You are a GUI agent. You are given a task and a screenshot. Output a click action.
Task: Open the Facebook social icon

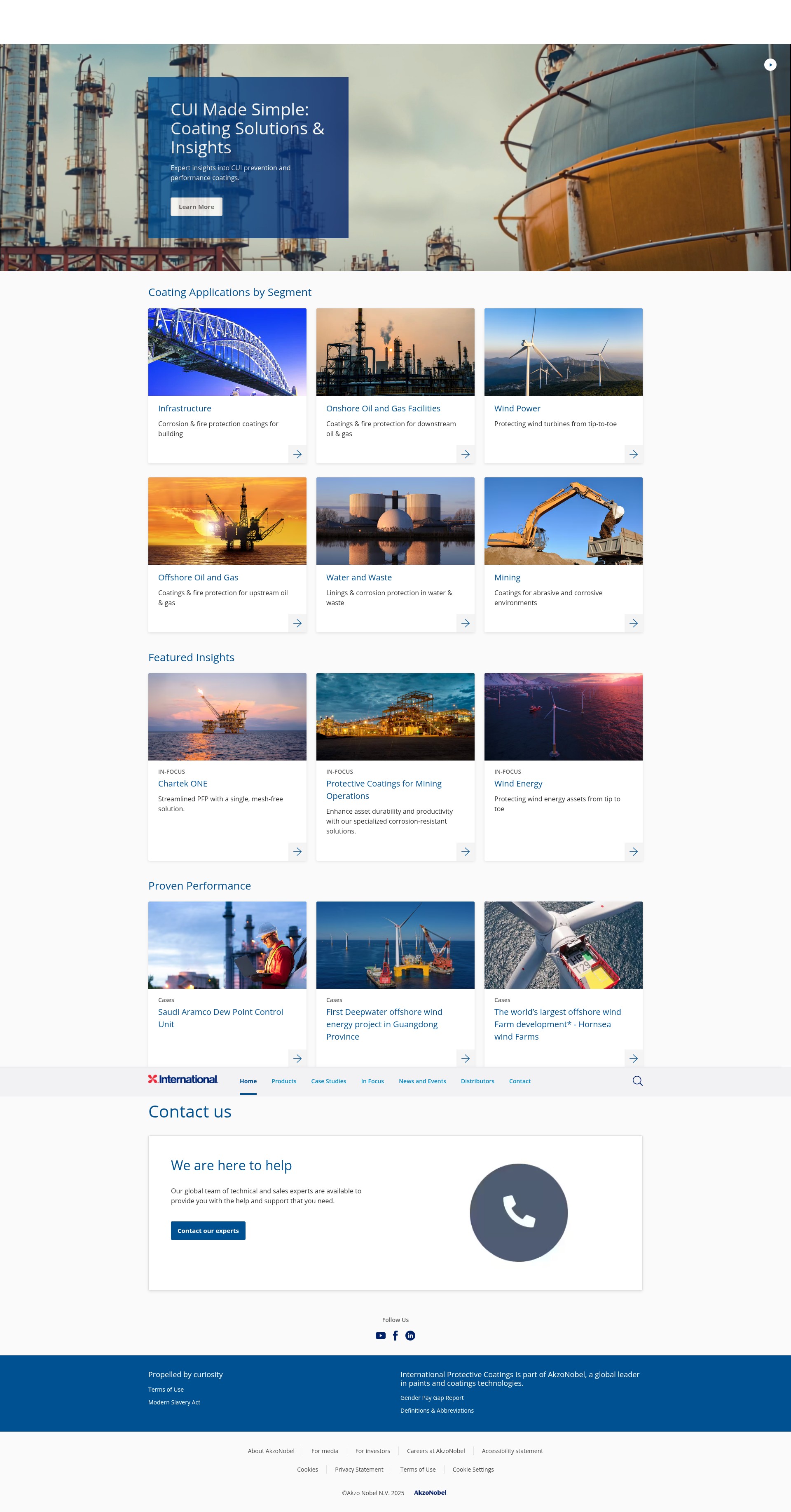pyautogui.click(x=395, y=1335)
